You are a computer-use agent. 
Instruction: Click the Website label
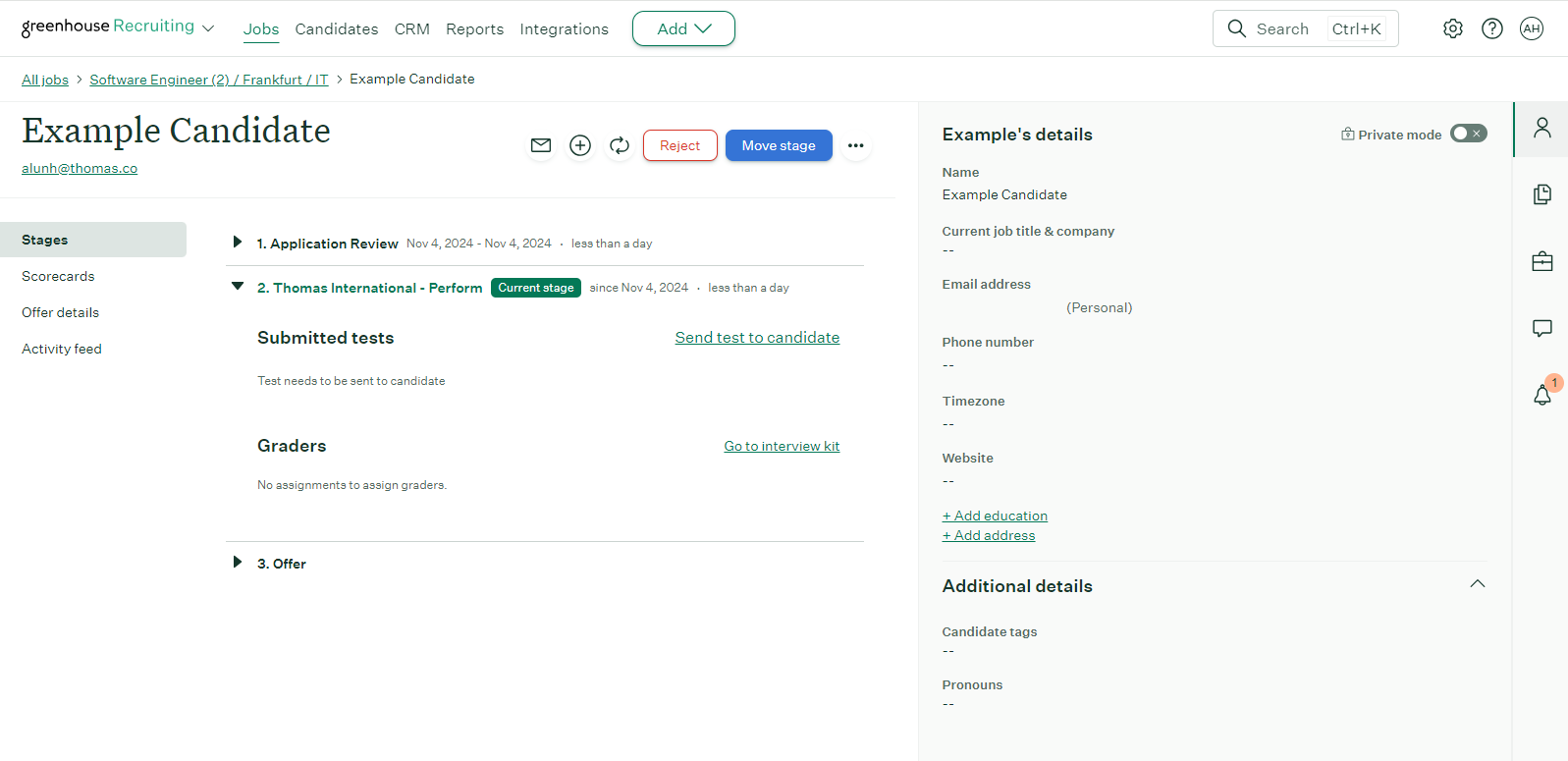coord(967,458)
